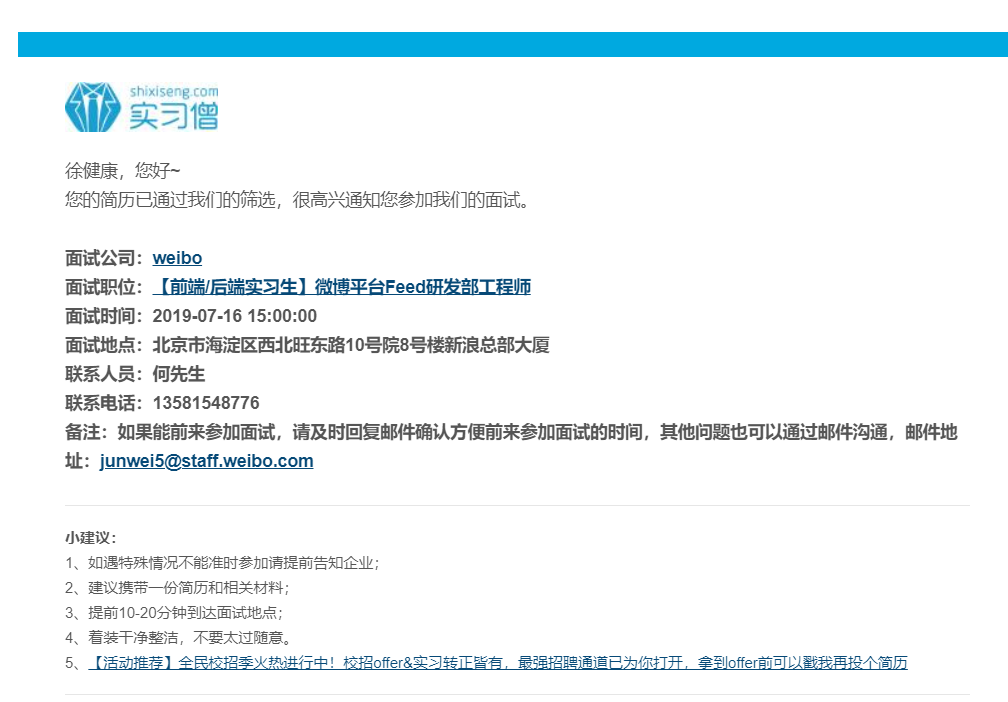This screenshot has height=702, width=1008.
Task: Click the junwei5@staff.weibo.com email link
Action: [206, 461]
